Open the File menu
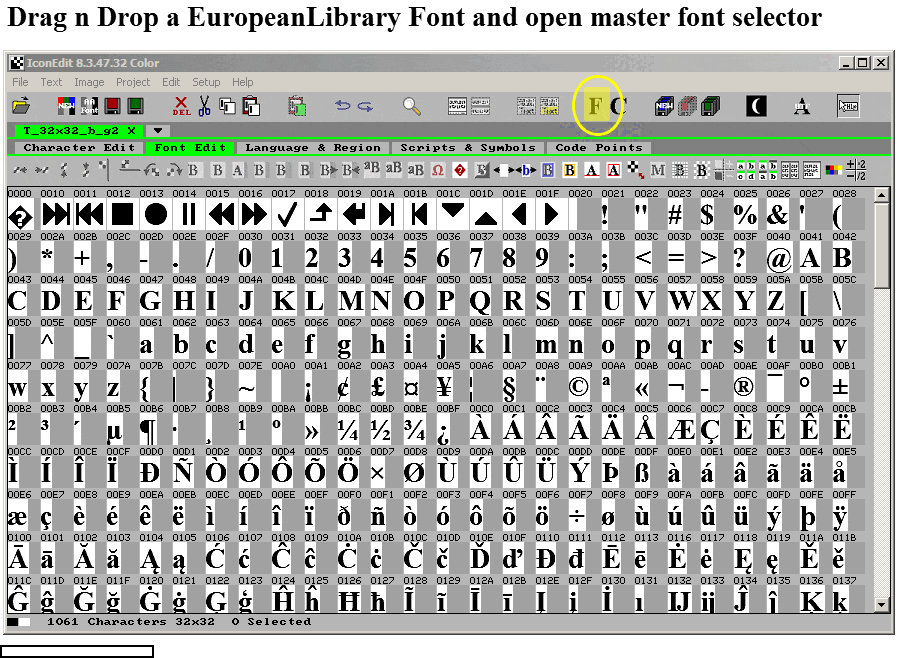Viewport: 898px width, 658px height. [20, 82]
